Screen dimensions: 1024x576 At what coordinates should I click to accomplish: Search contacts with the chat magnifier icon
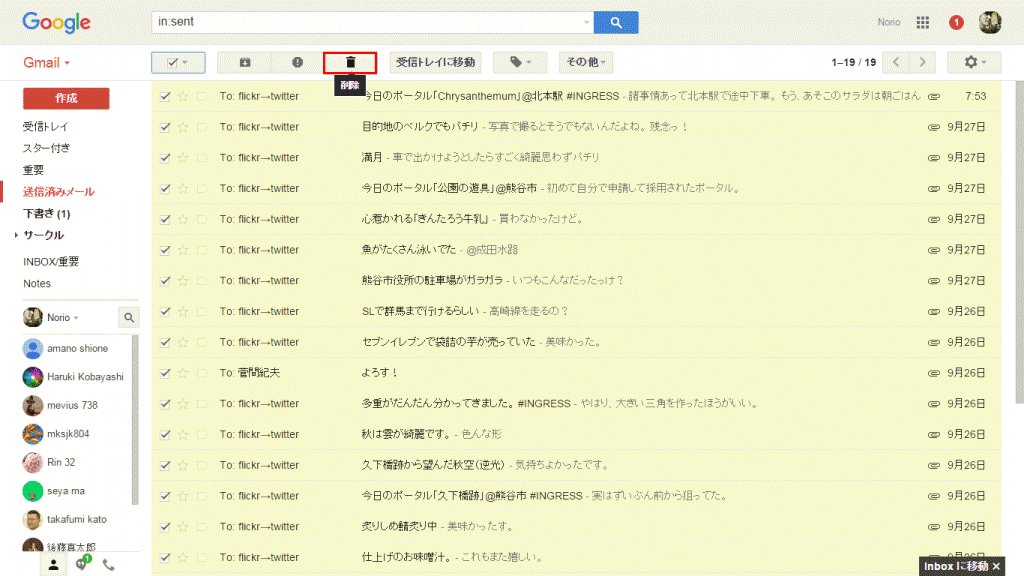(129, 317)
